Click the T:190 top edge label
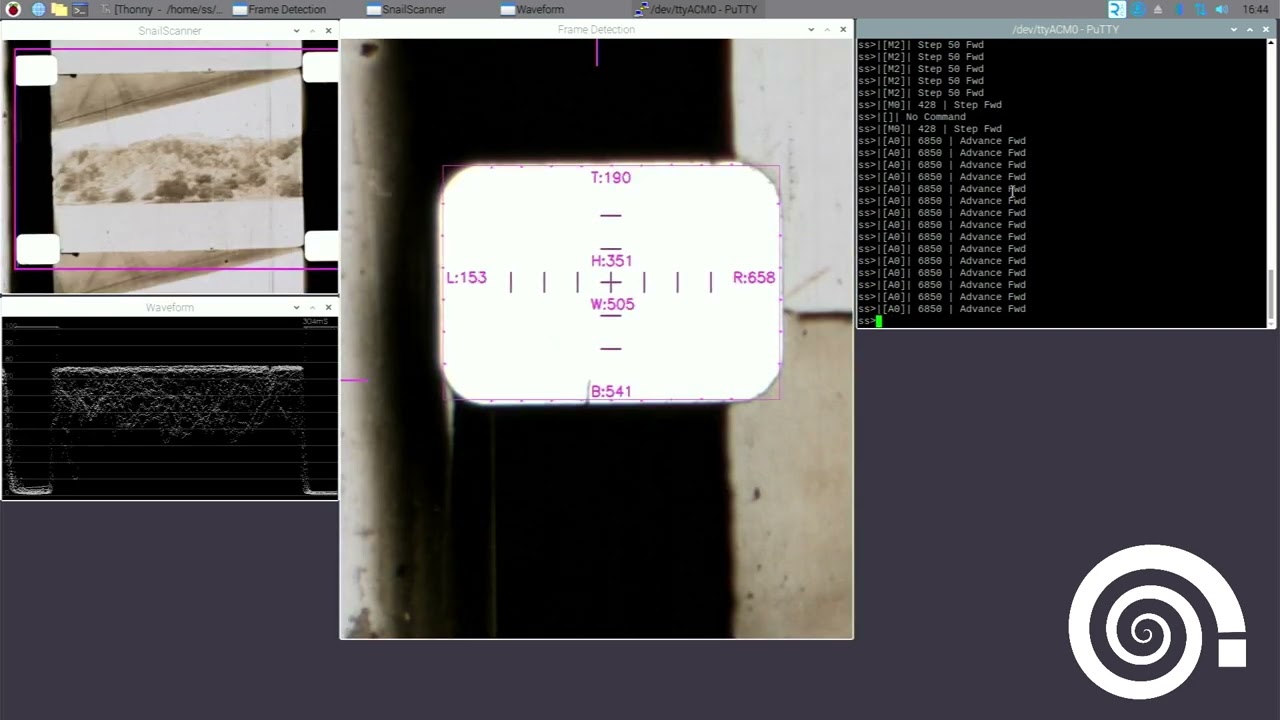This screenshot has width=1280, height=720. pyautogui.click(x=610, y=177)
